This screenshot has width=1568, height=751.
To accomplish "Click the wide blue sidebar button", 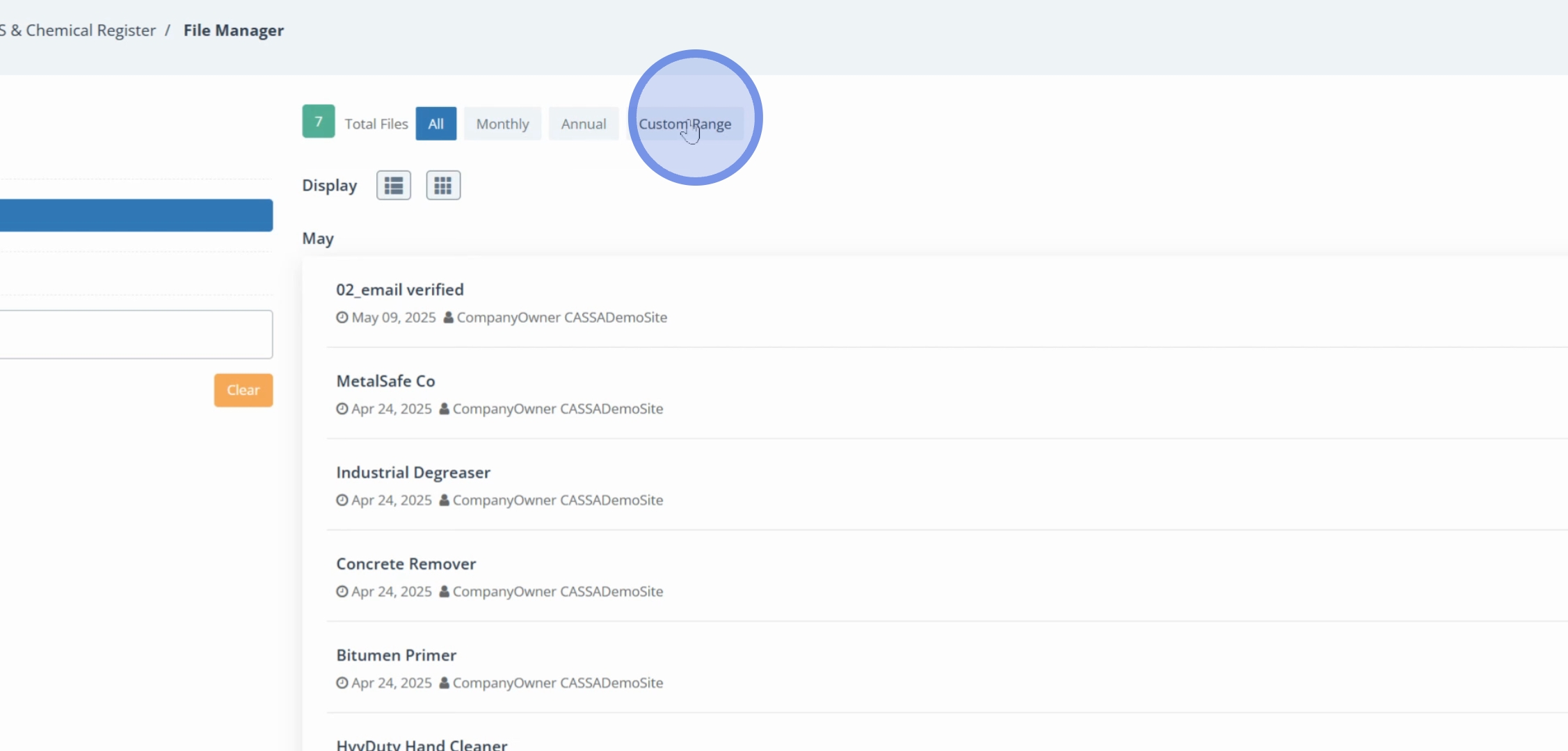I will click(136, 216).
